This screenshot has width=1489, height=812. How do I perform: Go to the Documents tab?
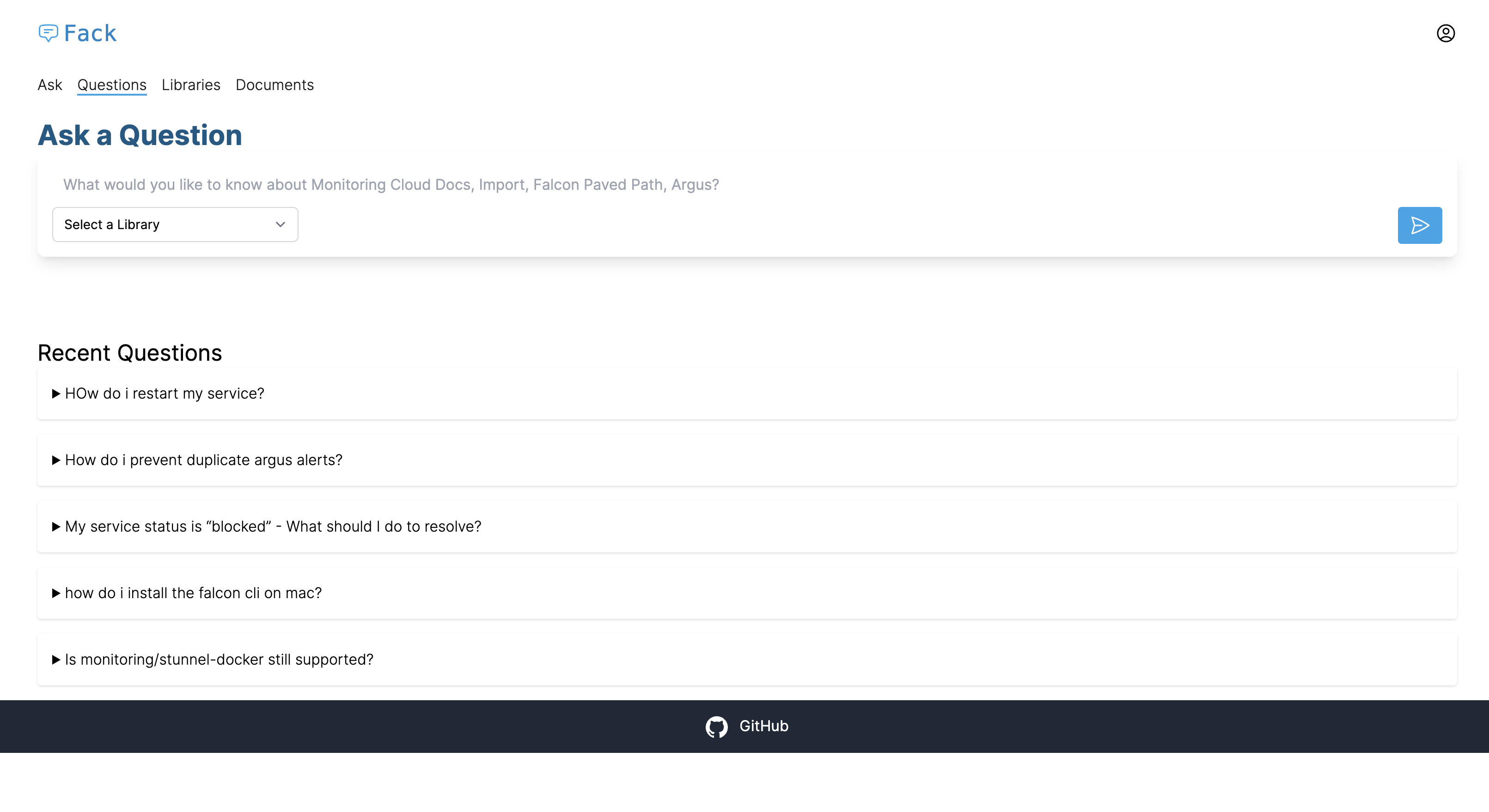[275, 85]
